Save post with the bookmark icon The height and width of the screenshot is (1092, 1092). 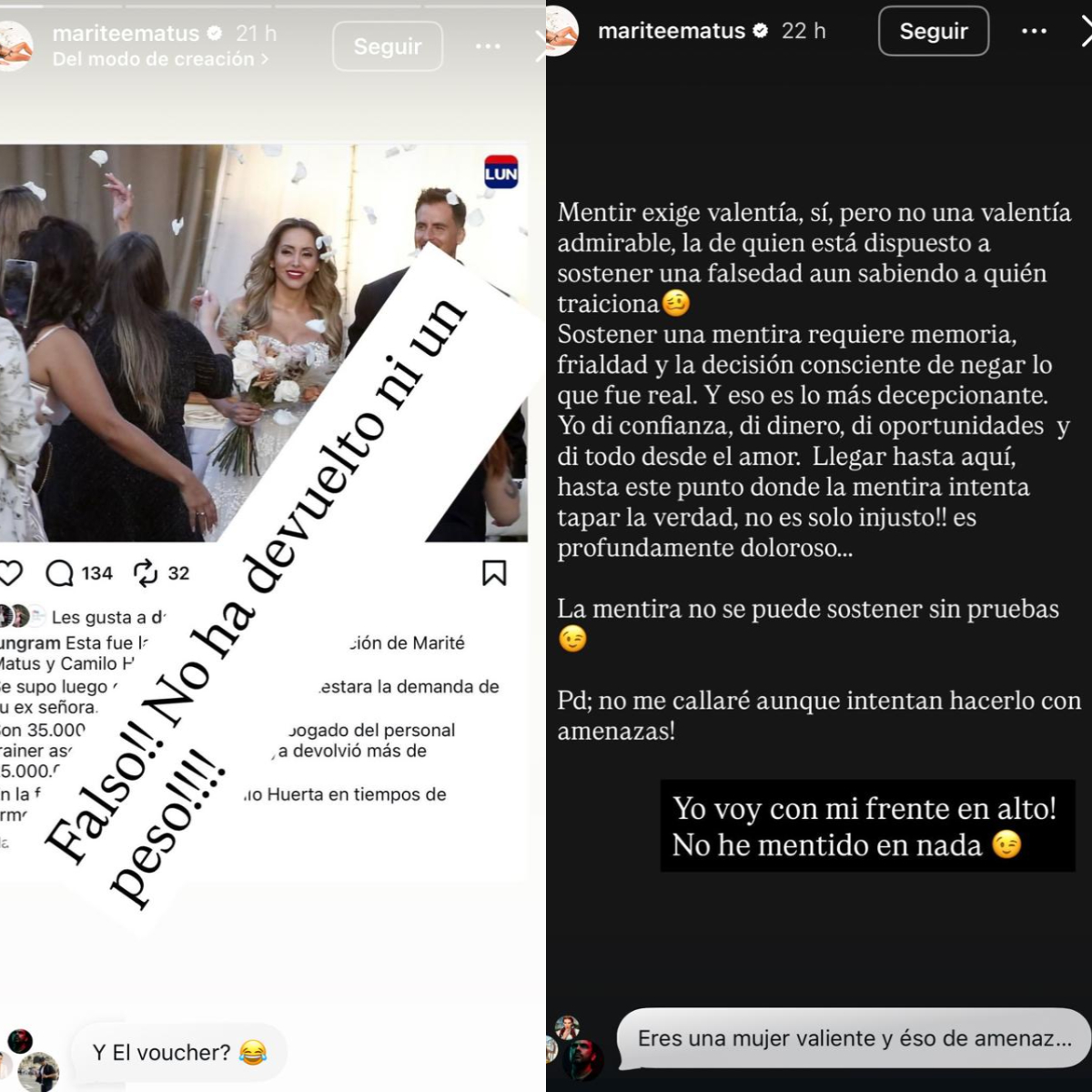tap(494, 573)
